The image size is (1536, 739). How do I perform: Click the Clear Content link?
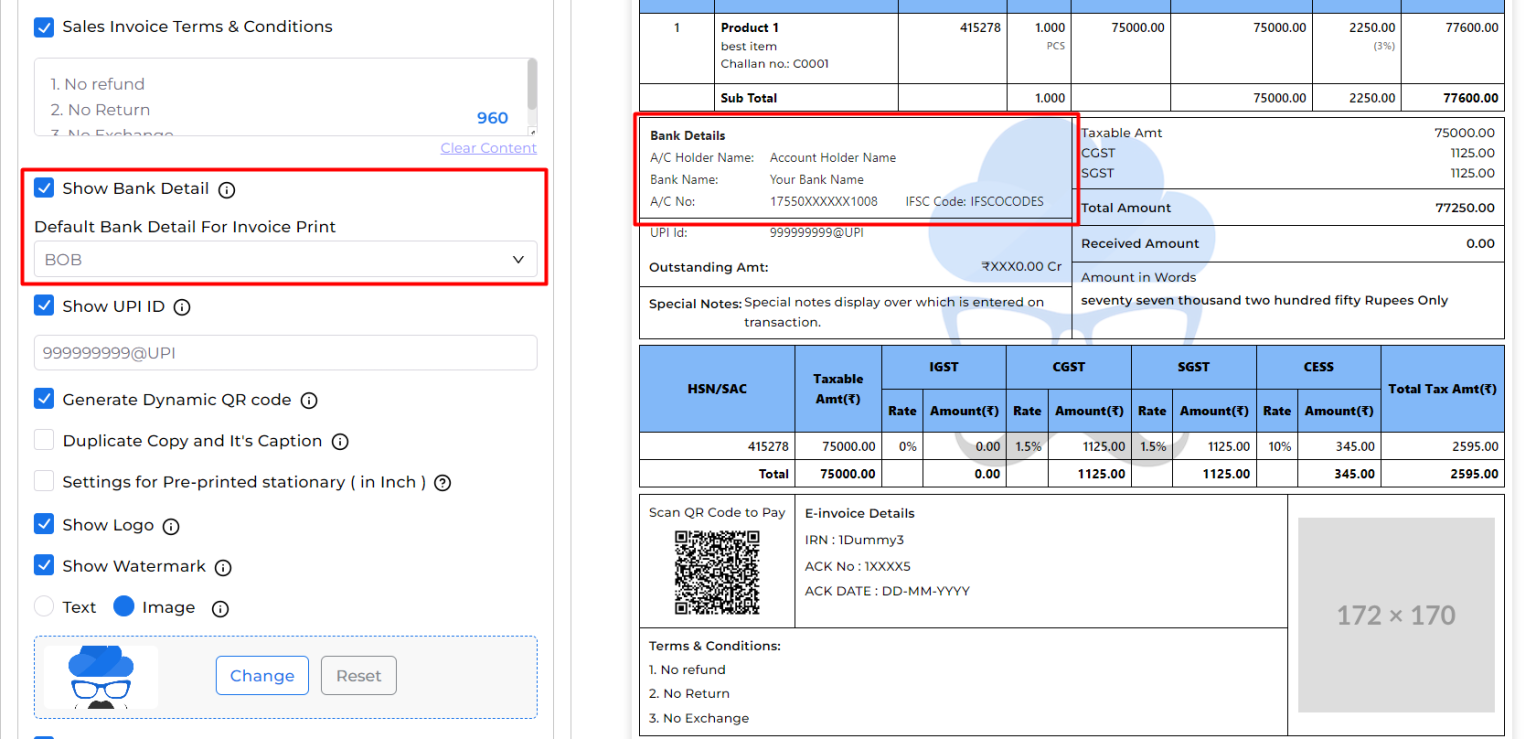[488, 147]
